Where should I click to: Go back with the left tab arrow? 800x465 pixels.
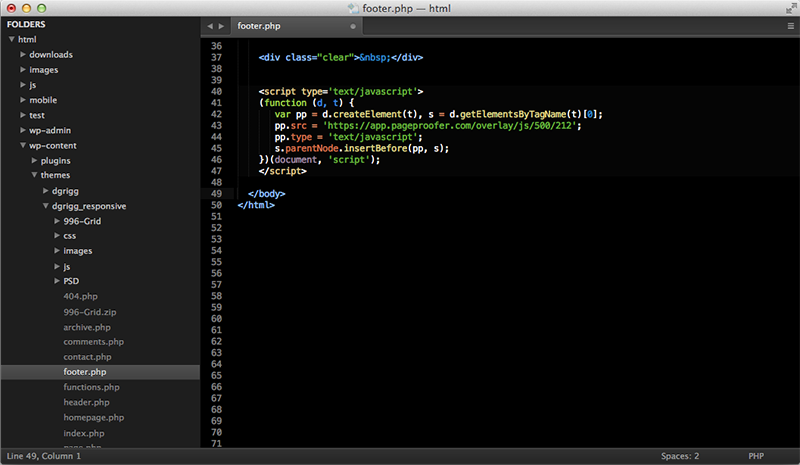coord(210,26)
